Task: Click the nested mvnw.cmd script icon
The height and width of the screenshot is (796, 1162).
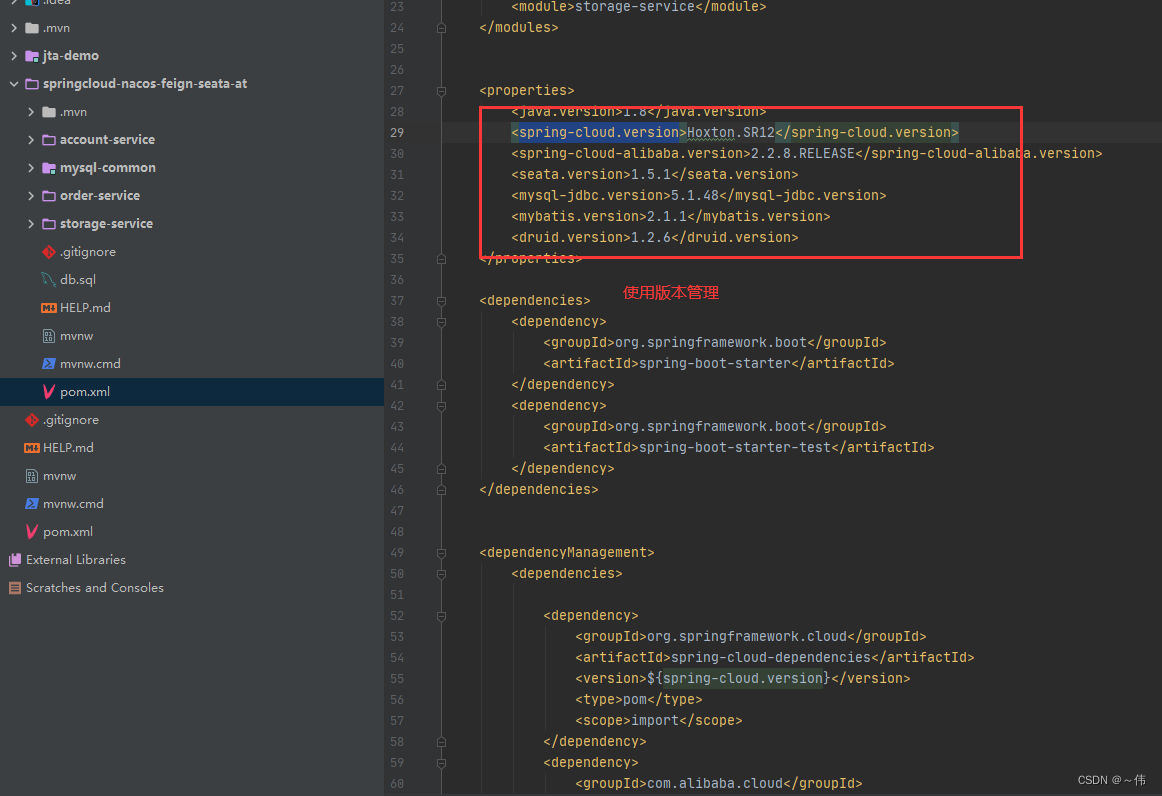Action: (x=49, y=364)
